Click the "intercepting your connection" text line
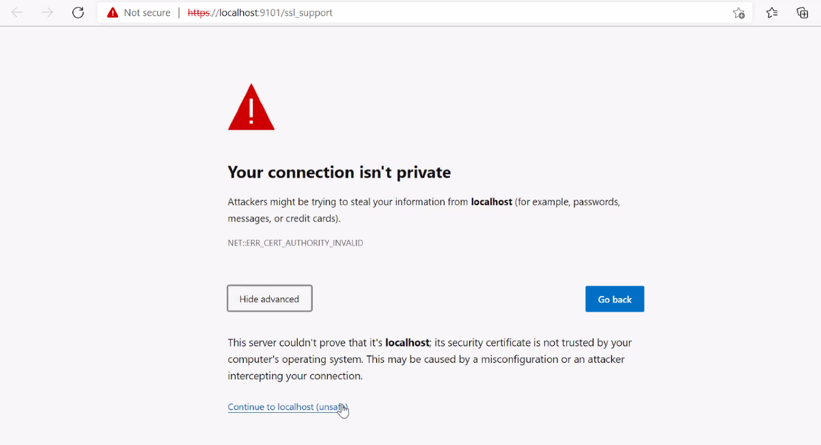Screen dimensions: 821x445 pyautogui.click(x=295, y=376)
